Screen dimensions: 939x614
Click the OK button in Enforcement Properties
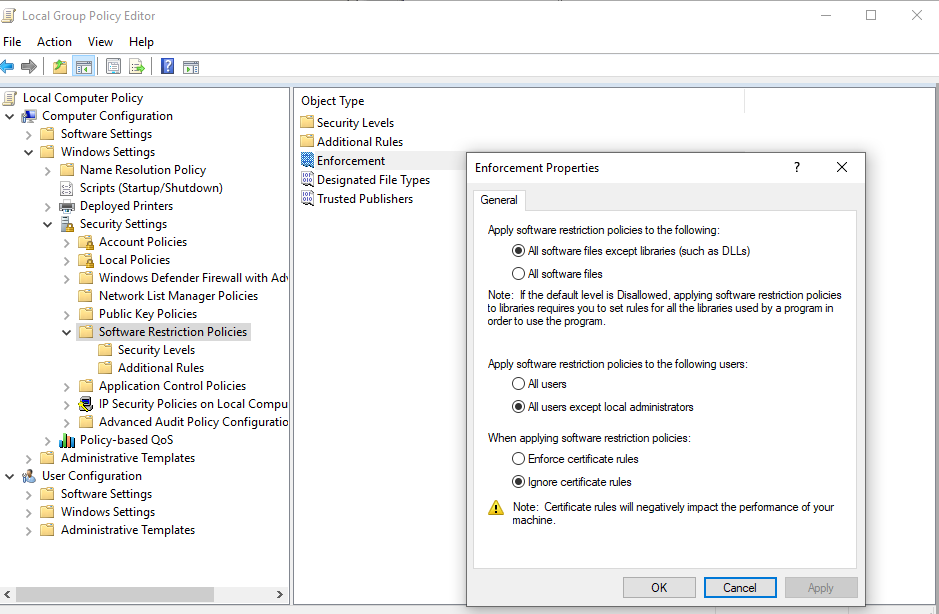click(x=659, y=588)
